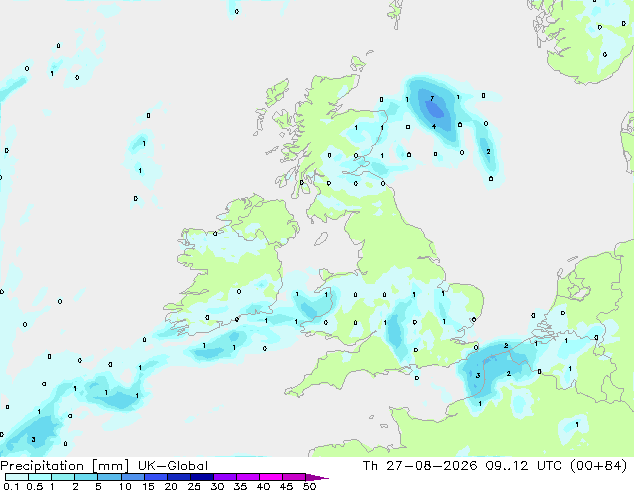
Task: Click the legend label '10'
Action: tap(125, 486)
